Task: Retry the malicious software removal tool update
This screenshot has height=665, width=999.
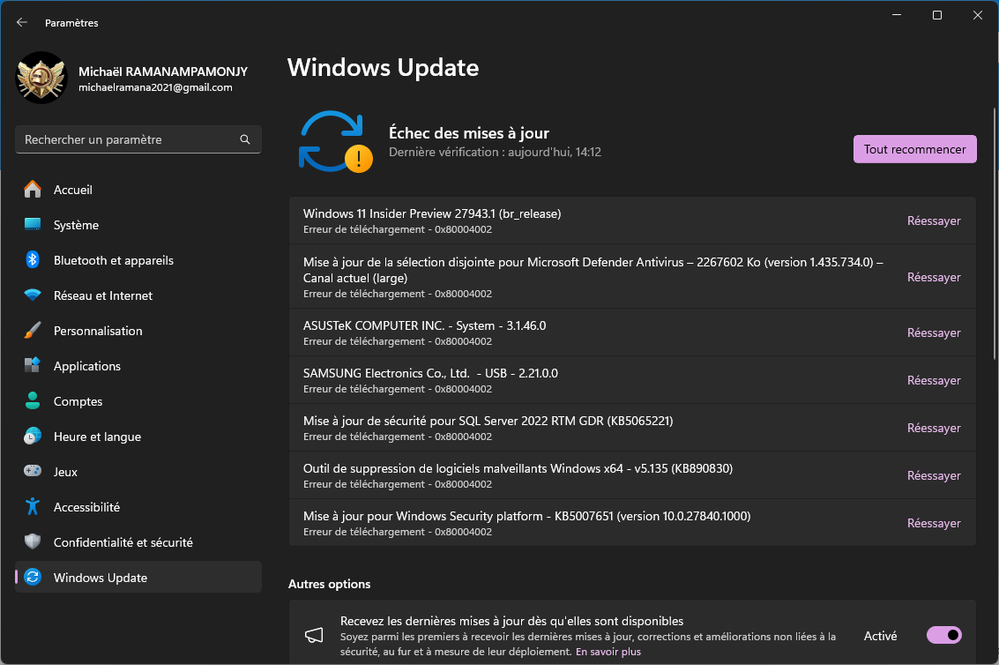Action: (x=933, y=476)
